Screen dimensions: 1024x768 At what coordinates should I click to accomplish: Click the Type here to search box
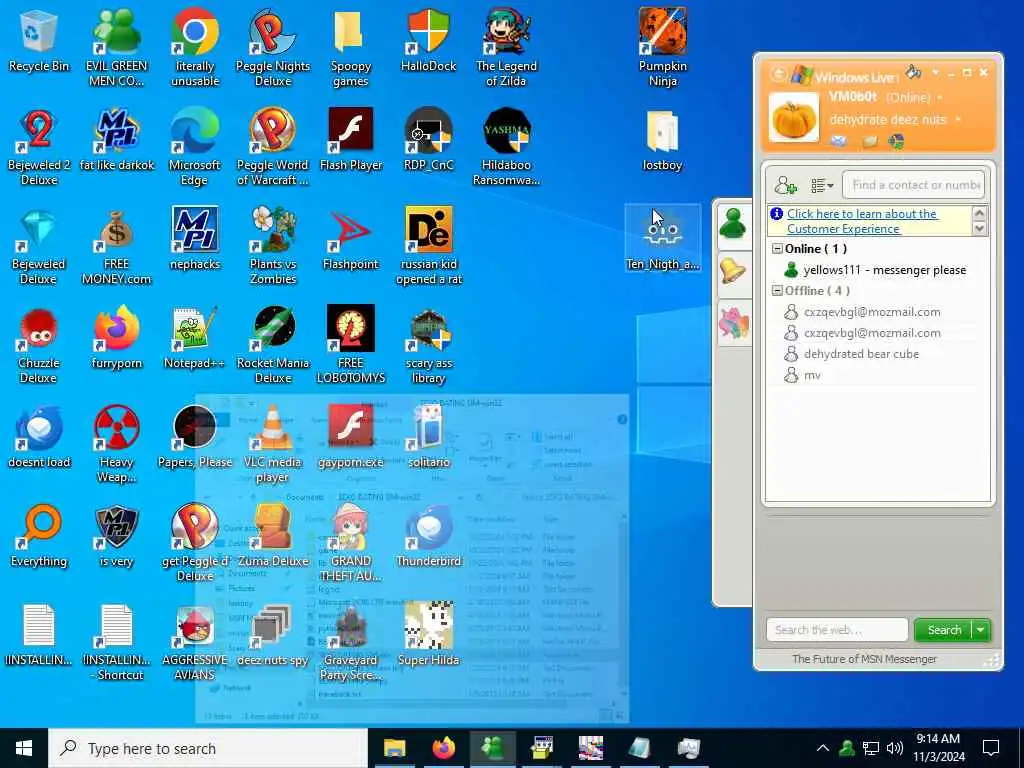tap(208, 748)
